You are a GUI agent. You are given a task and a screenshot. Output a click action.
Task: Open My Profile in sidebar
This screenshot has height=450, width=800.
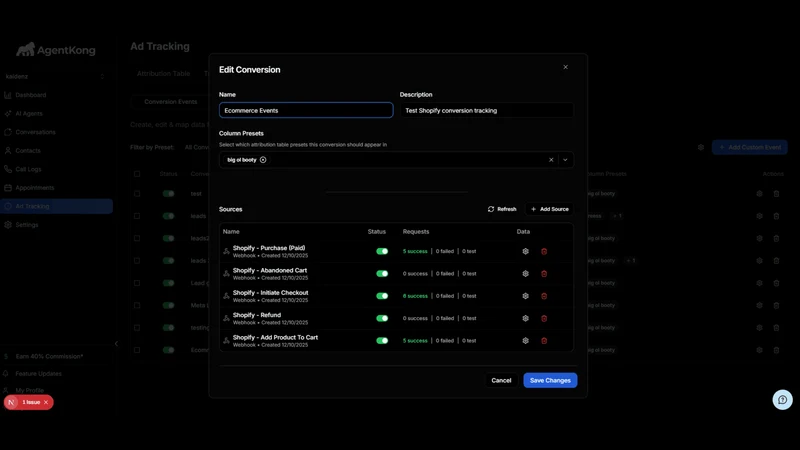[x=30, y=390]
